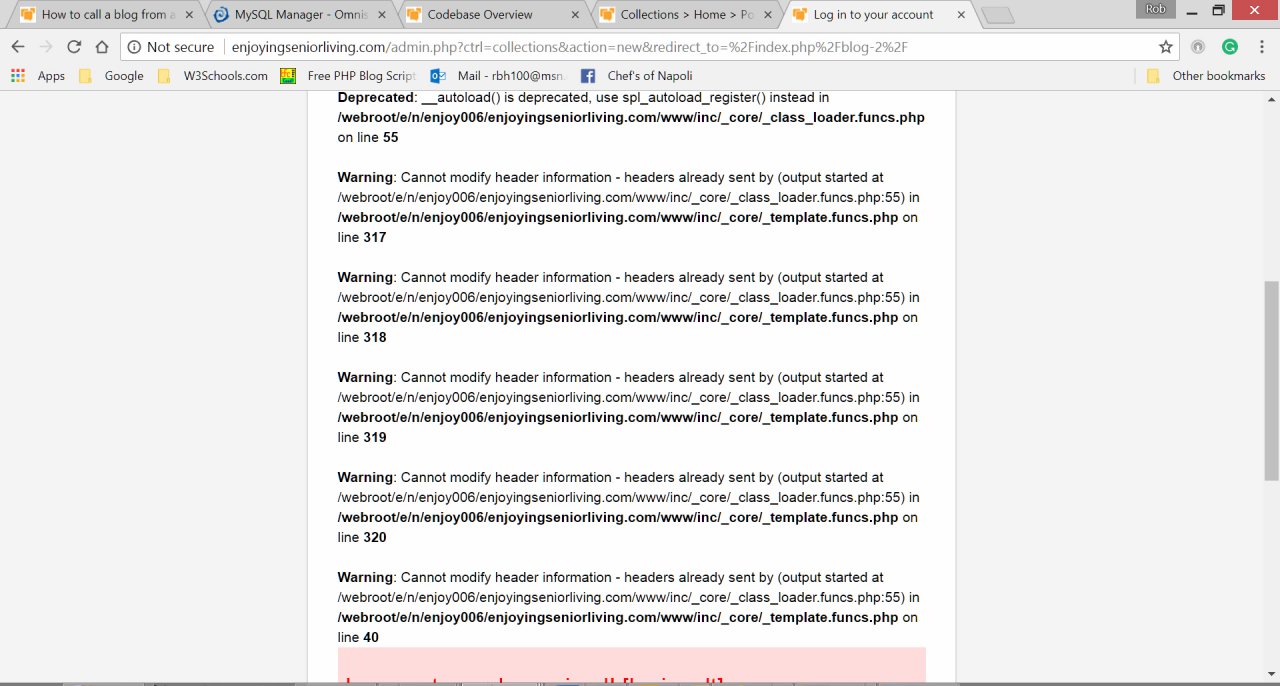Screen dimensions: 1280x686
Task: View Not secure site information
Action: (x=170, y=47)
